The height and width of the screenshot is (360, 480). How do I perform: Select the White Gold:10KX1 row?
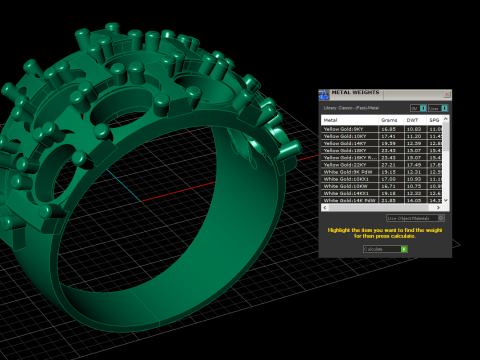[x=382, y=179]
